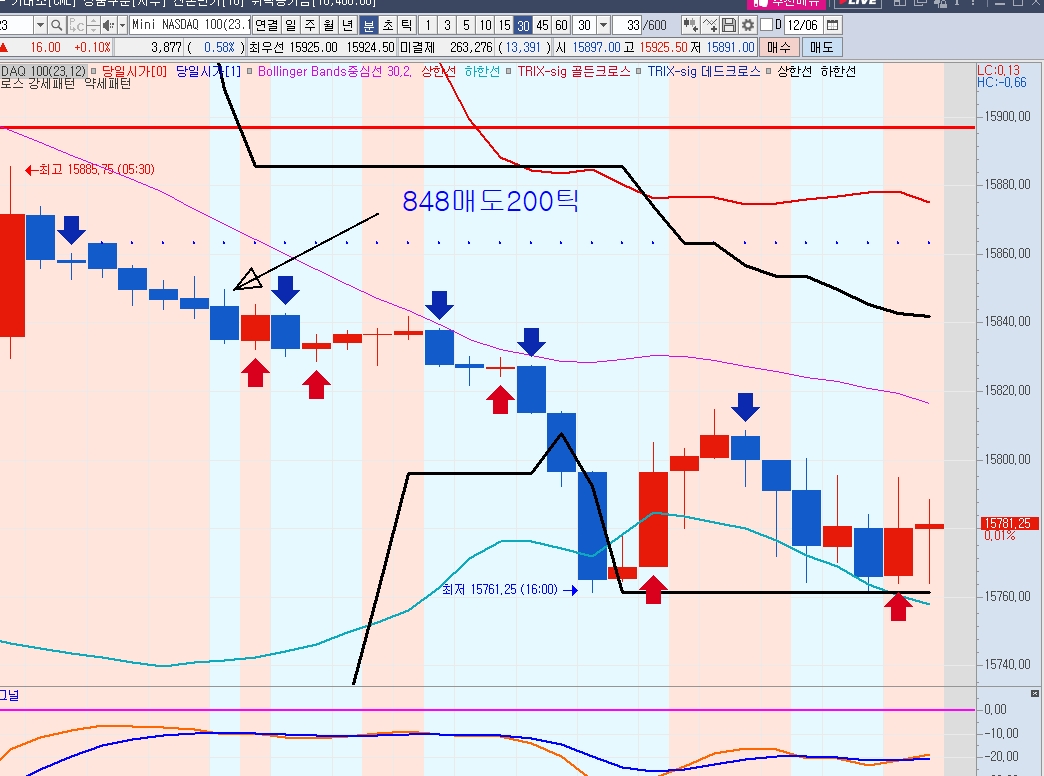Click the 15781.25 current price marker
Screen dimensions: 1044x776
[x=1010, y=523]
